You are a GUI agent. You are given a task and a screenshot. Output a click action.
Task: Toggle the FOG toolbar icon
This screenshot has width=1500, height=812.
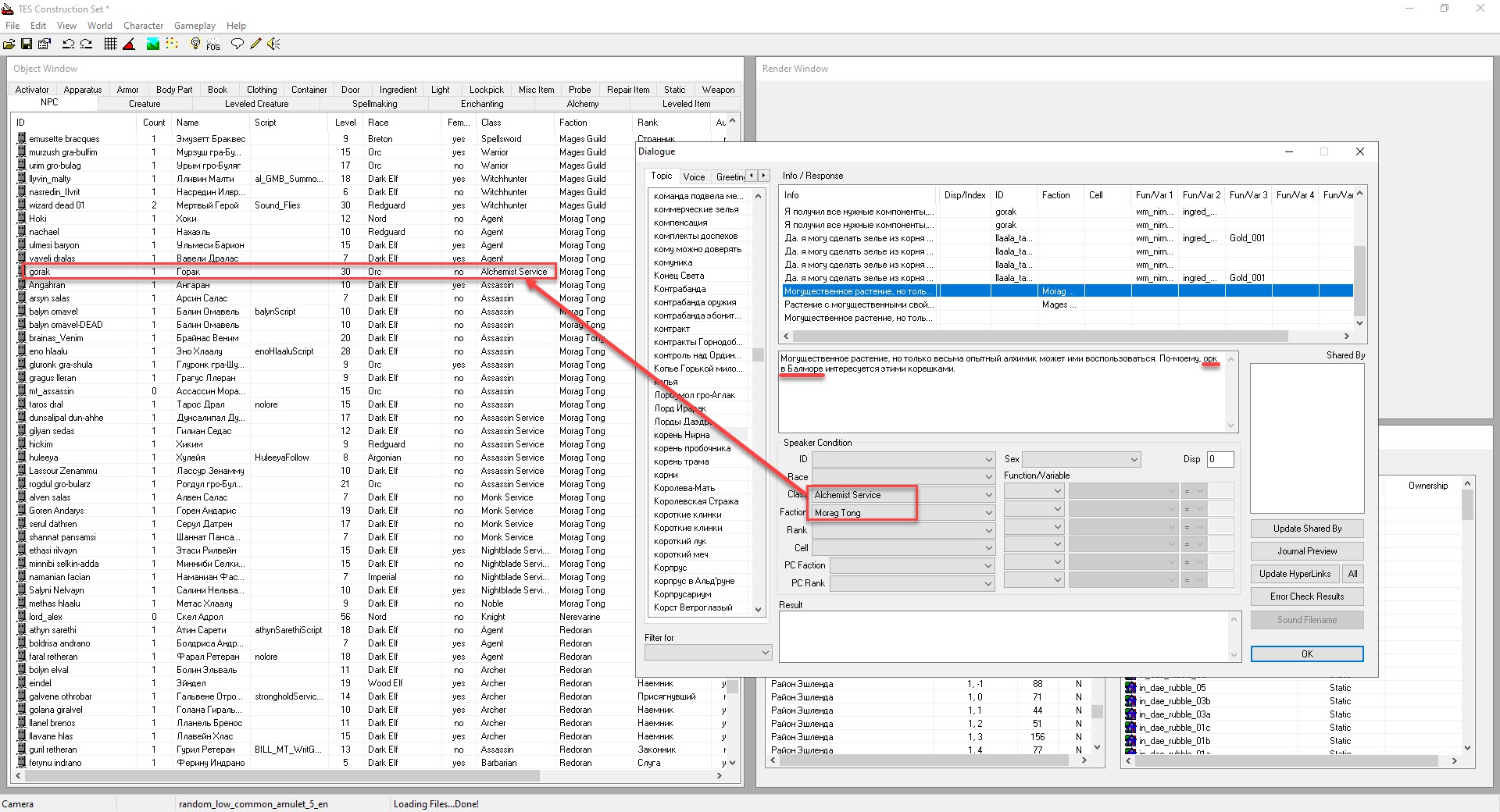pos(212,45)
